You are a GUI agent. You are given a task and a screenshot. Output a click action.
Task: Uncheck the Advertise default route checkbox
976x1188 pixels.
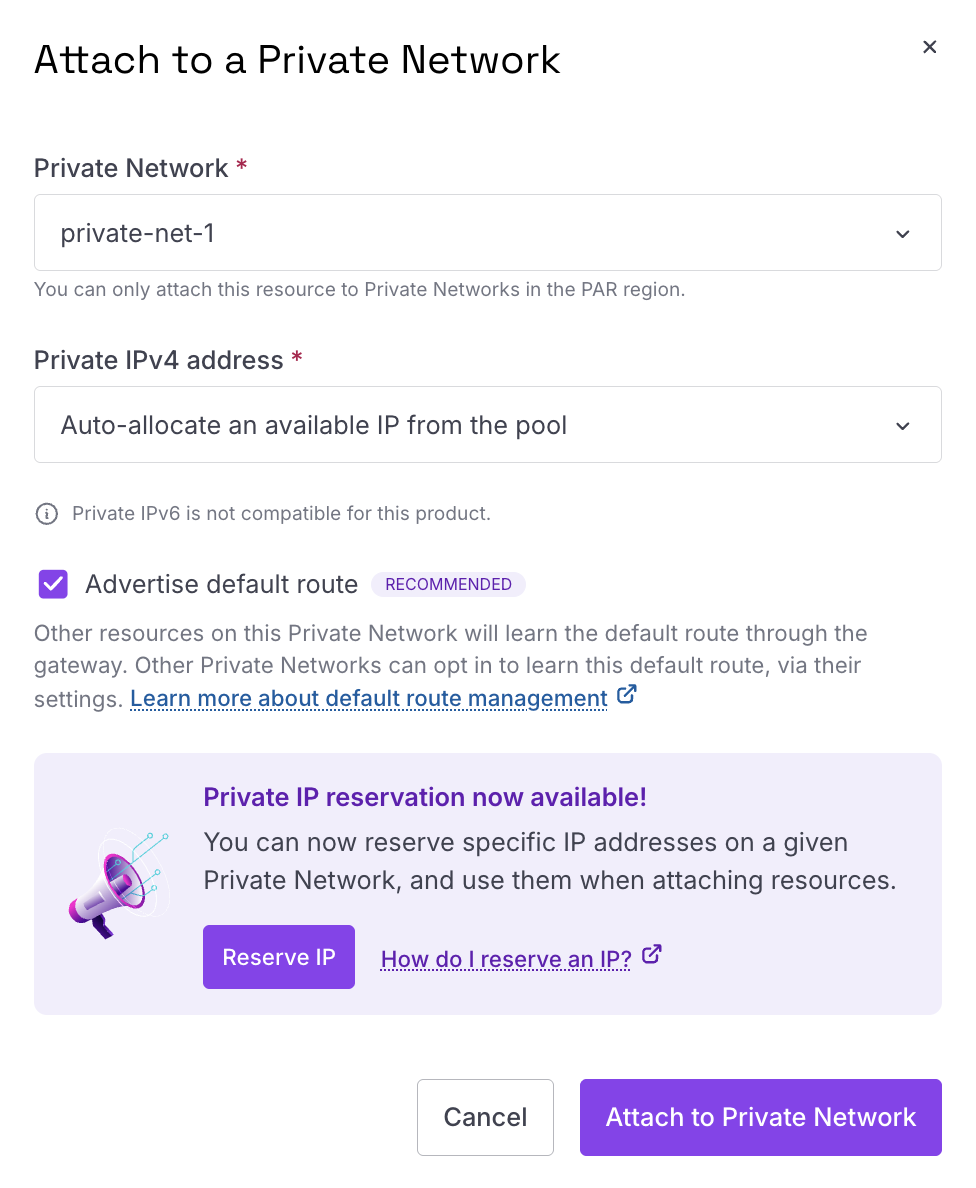53,584
